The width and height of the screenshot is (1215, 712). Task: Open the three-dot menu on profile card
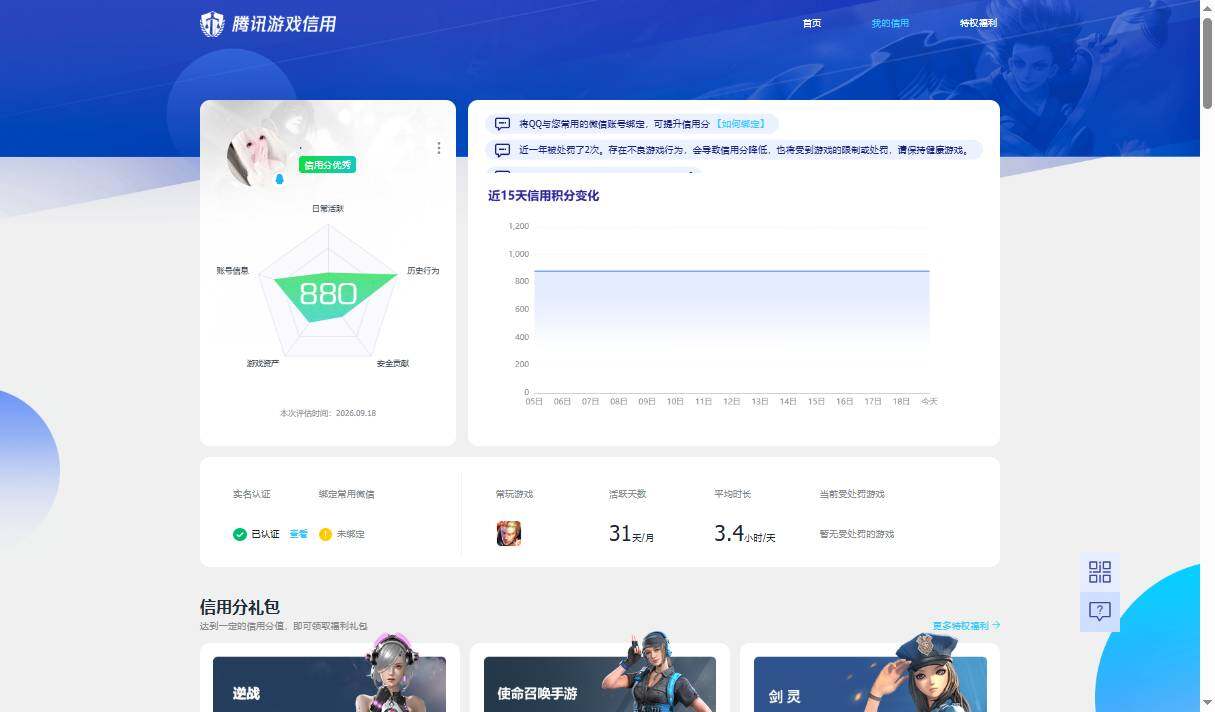(x=438, y=148)
